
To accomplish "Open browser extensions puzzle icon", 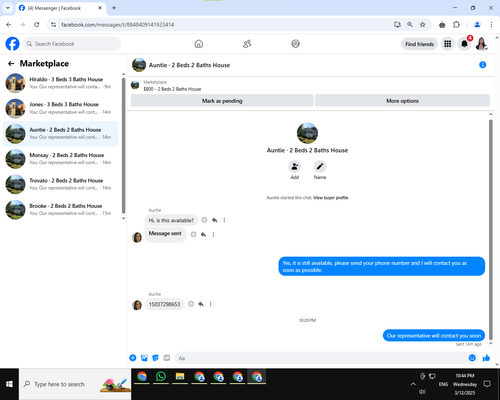I will click(x=456, y=24).
